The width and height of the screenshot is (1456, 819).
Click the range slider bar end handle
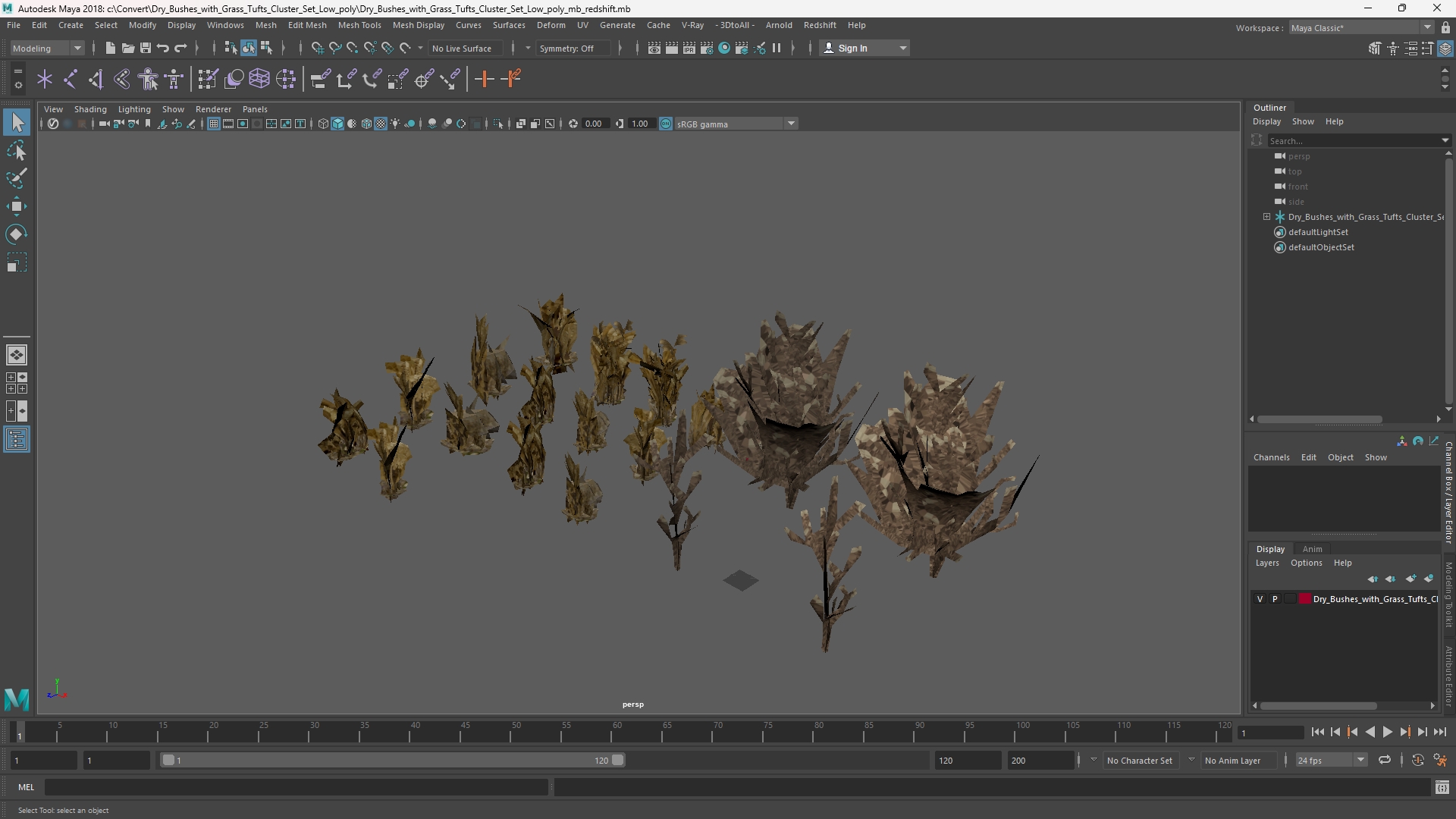pyautogui.click(x=618, y=760)
